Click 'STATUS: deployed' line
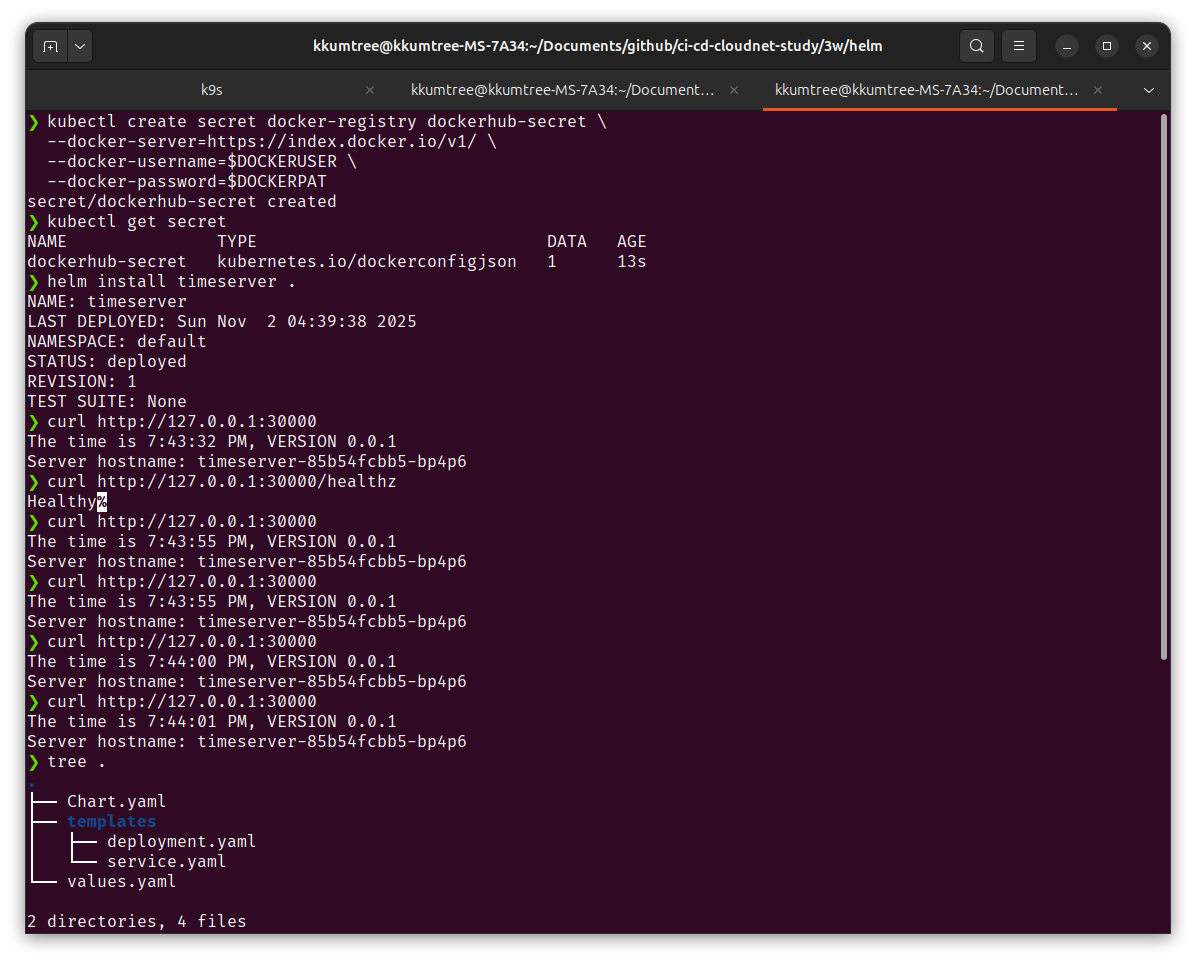The height and width of the screenshot is (962, 1196). point(107,362)
